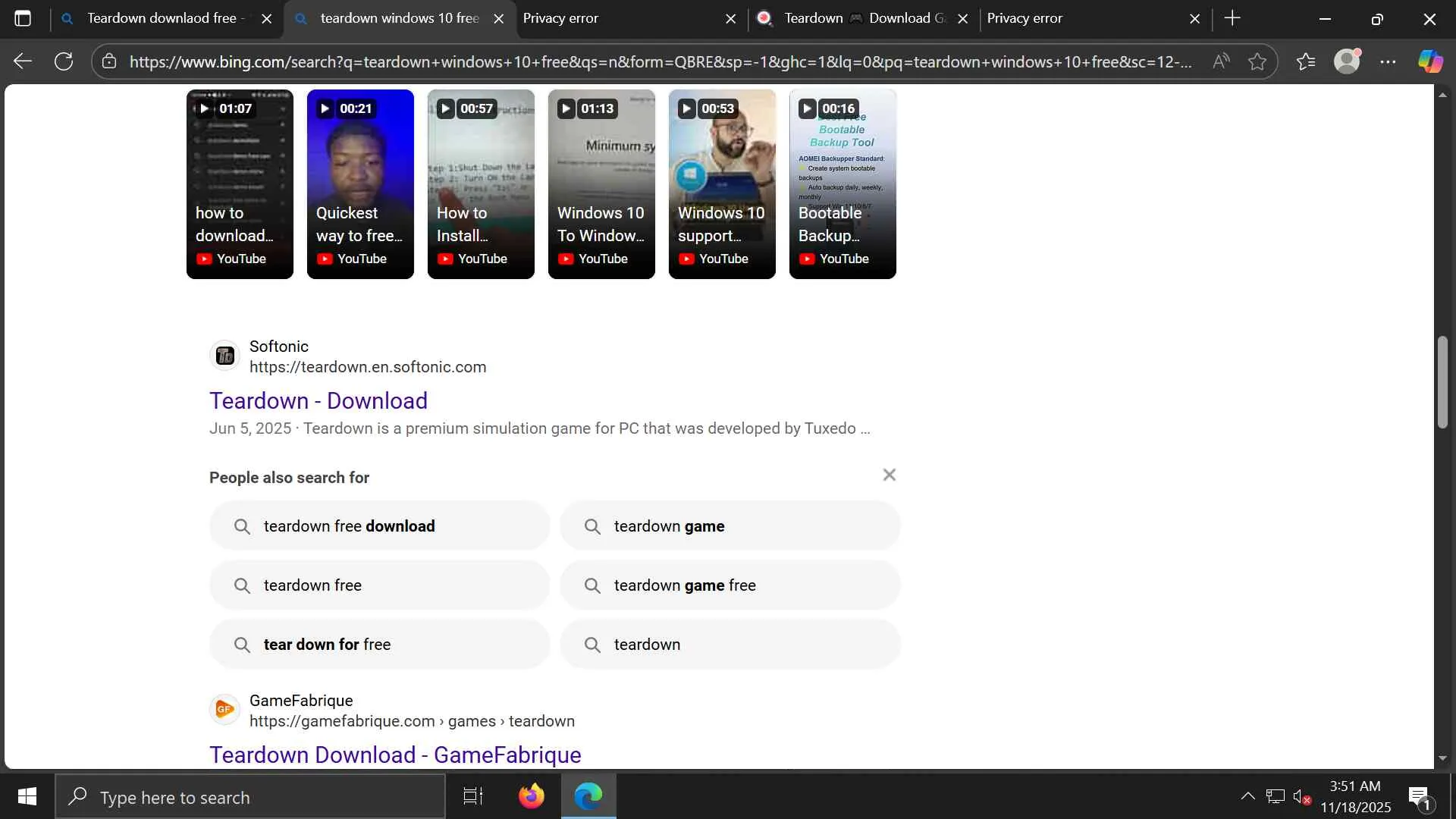
Task: Open browser profile avatar
Action: pos(1347,61)
